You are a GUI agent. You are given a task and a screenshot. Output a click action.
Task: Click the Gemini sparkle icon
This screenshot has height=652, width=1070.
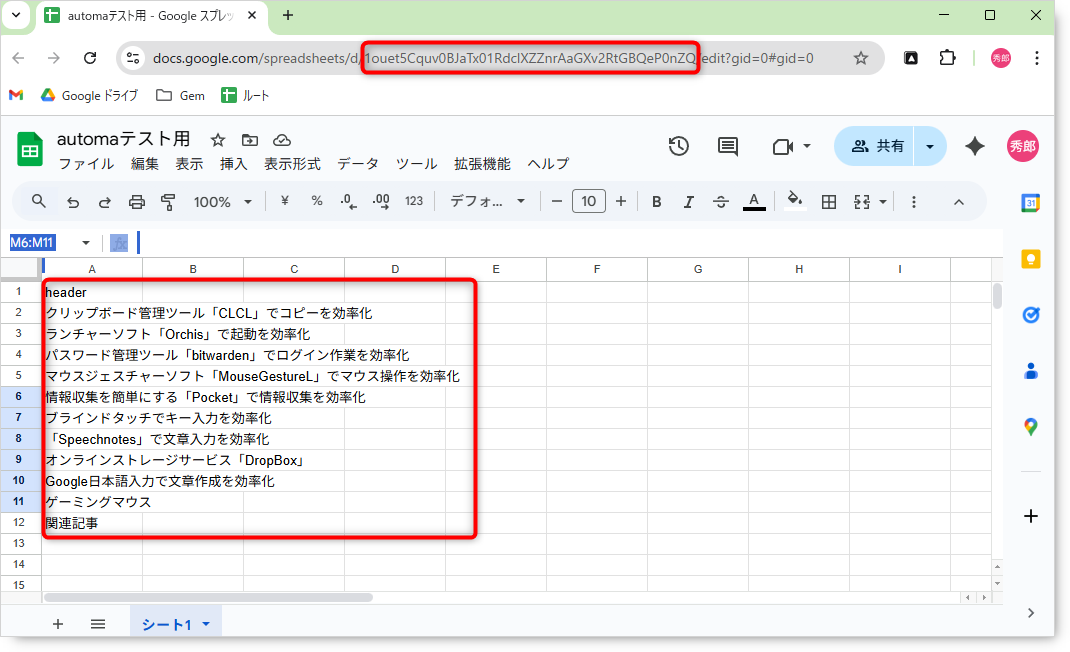(x=975, y=146)
